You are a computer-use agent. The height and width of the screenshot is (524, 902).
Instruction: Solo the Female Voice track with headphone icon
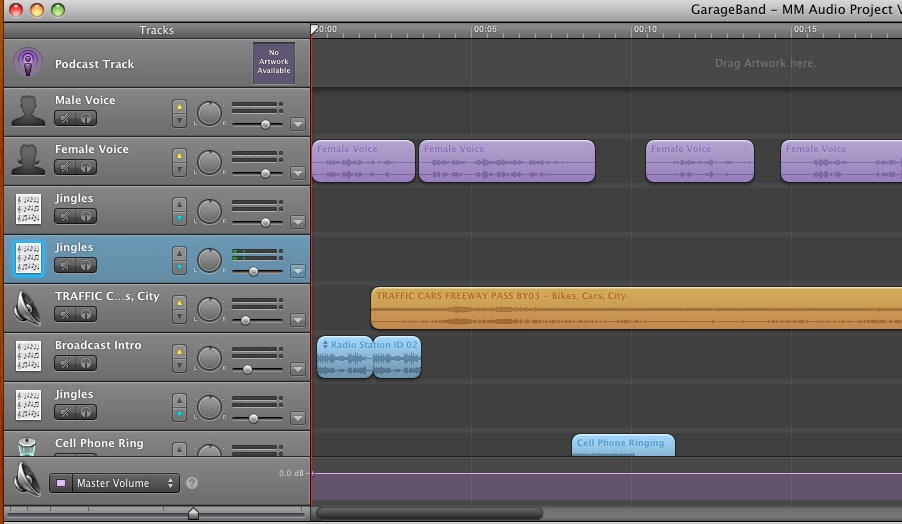(x=86, y=167)
